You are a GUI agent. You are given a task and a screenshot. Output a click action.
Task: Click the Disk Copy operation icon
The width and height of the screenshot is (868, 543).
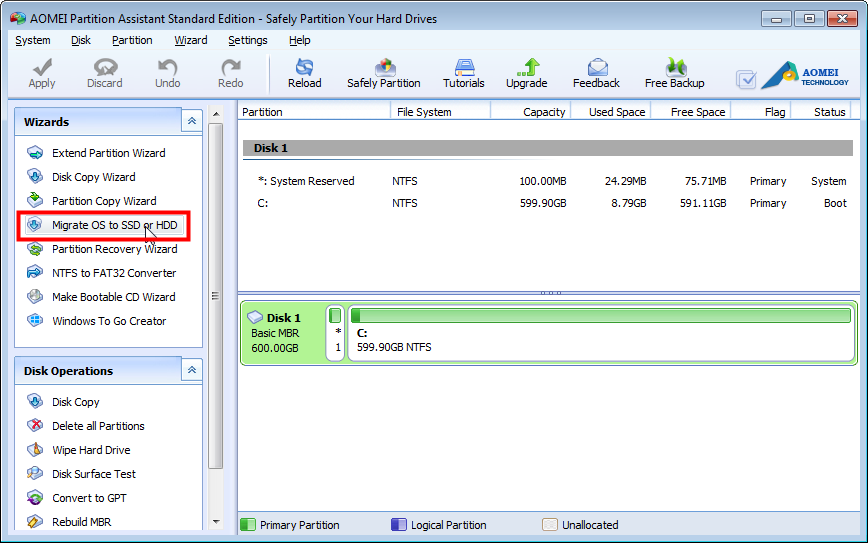[35, 401]
